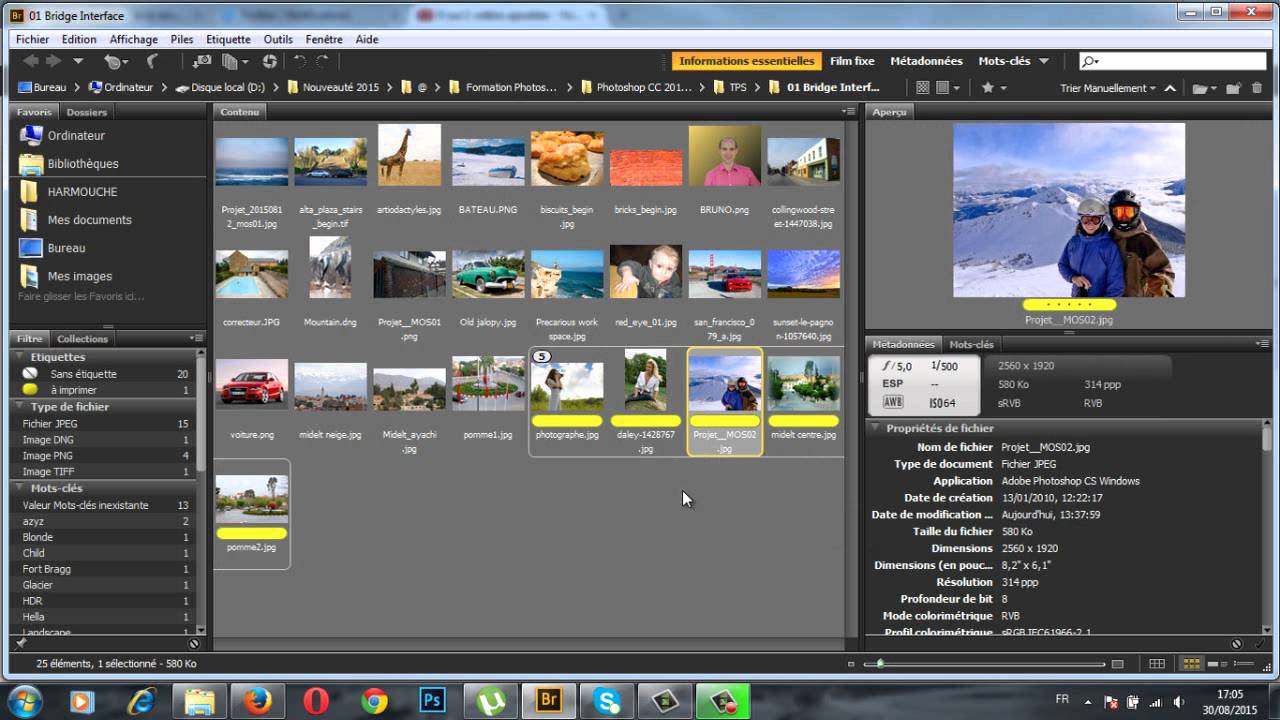This screenshot has height=720, width=1280.
Task: Collapse the 'Type de fichier' filter section
Action: click(20, 407)
